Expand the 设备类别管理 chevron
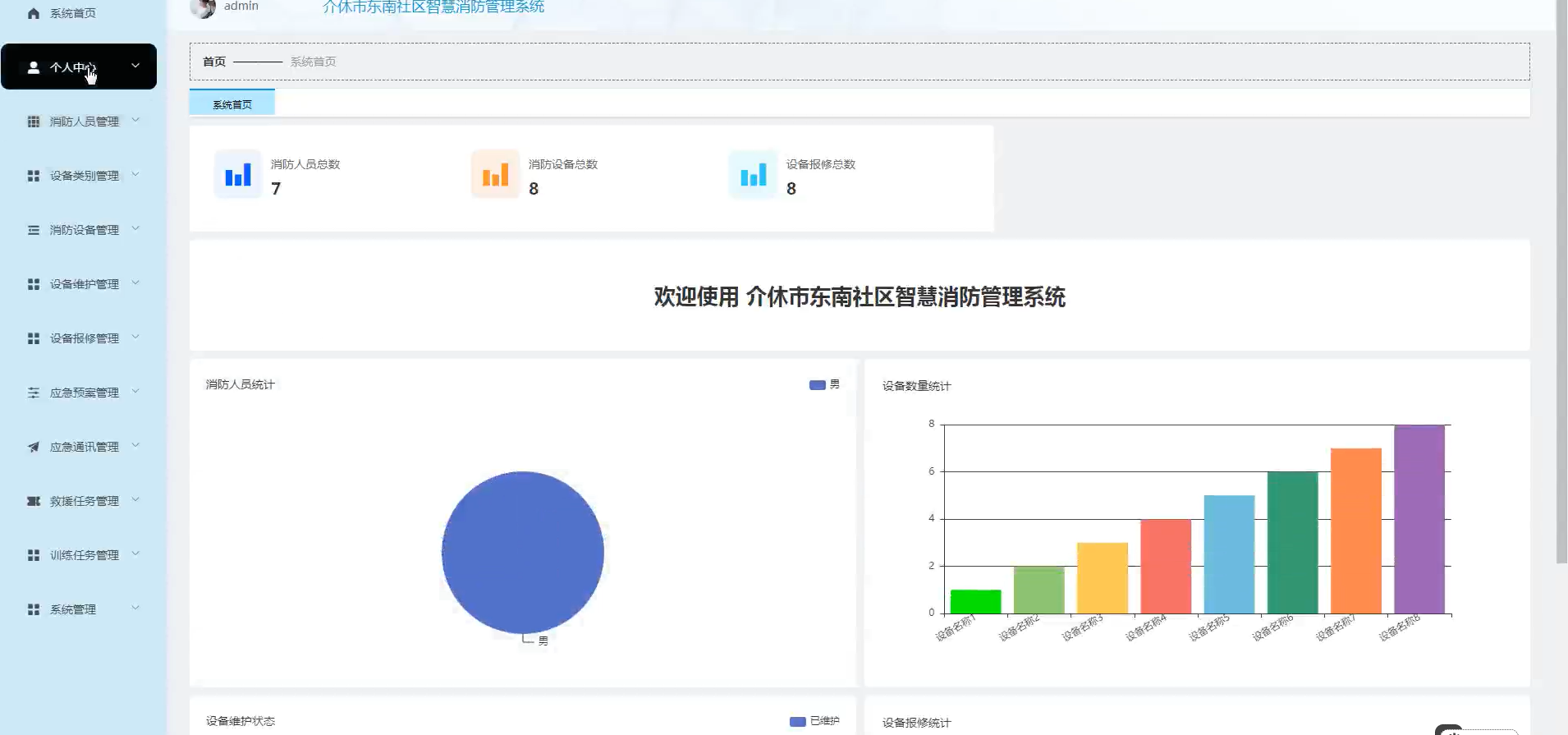 pyautogui.click(x=135, y=174)
